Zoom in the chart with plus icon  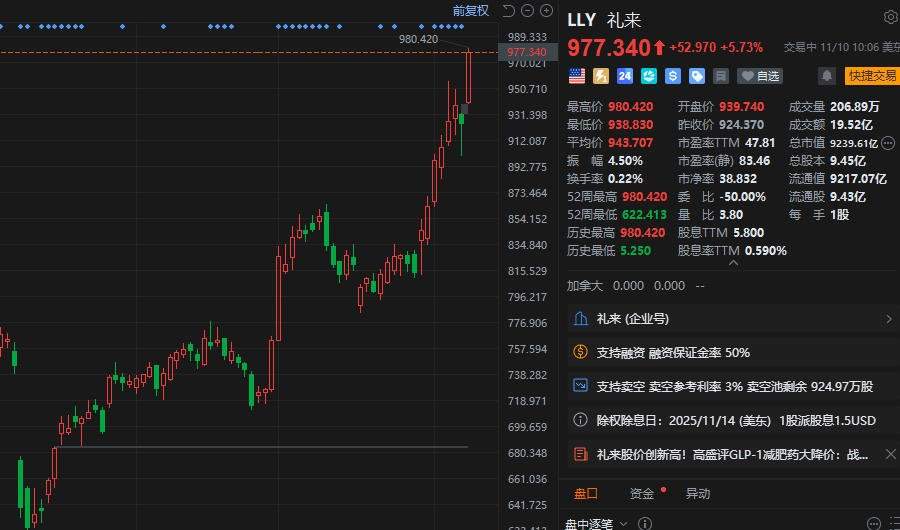pyautogui.click(x=546, y=10)
